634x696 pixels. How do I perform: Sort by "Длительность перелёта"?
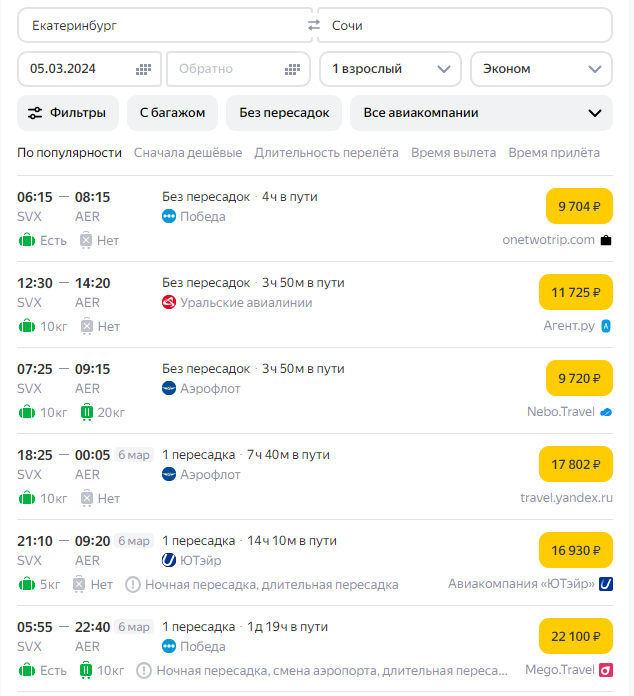click(326, 153)
